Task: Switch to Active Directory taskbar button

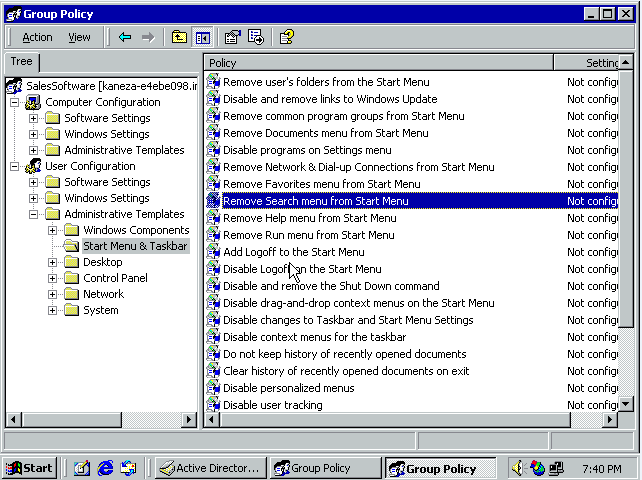Action: (210, 468)
